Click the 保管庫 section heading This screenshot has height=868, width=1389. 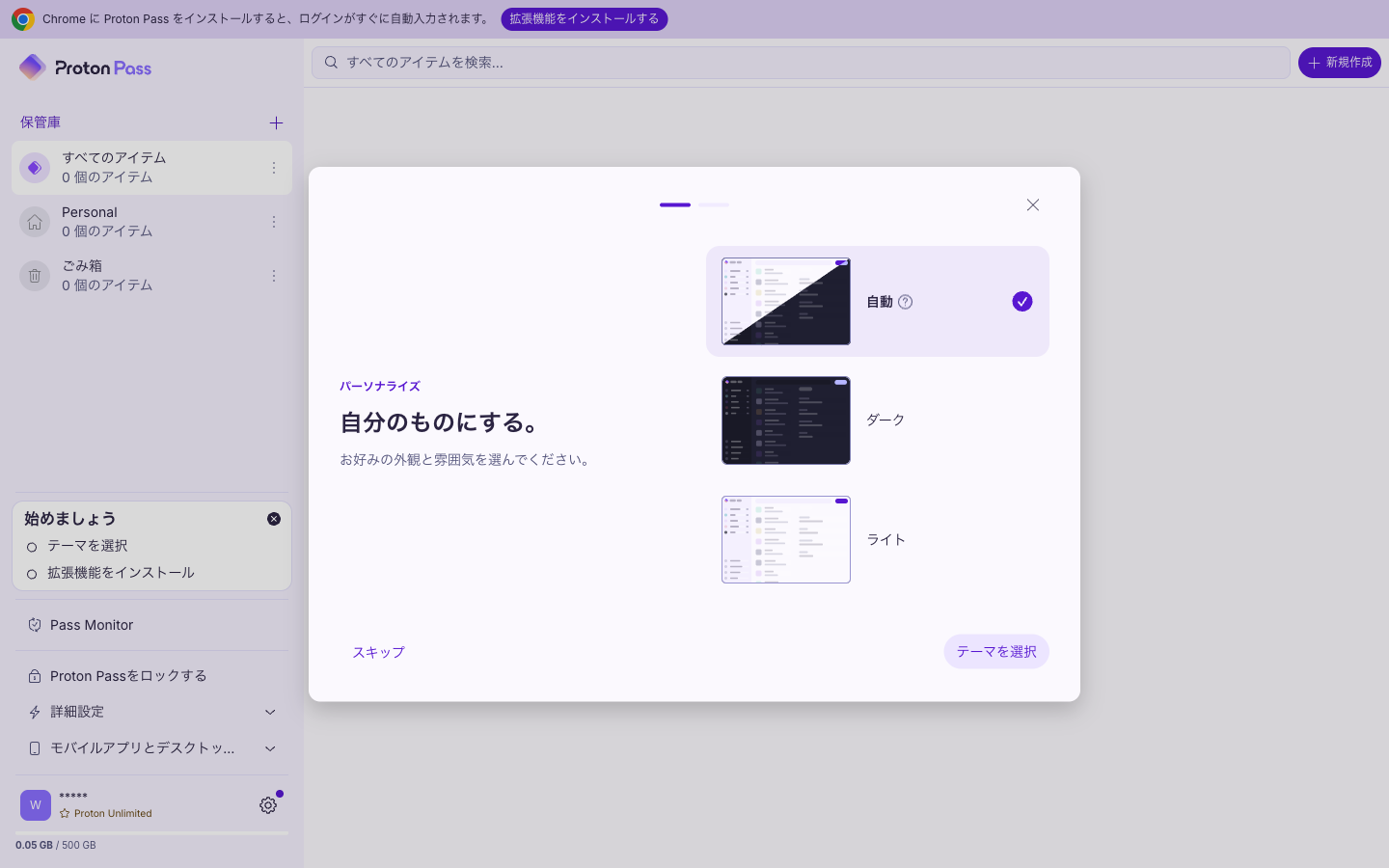pyautogui.click(x=41, y=122)
